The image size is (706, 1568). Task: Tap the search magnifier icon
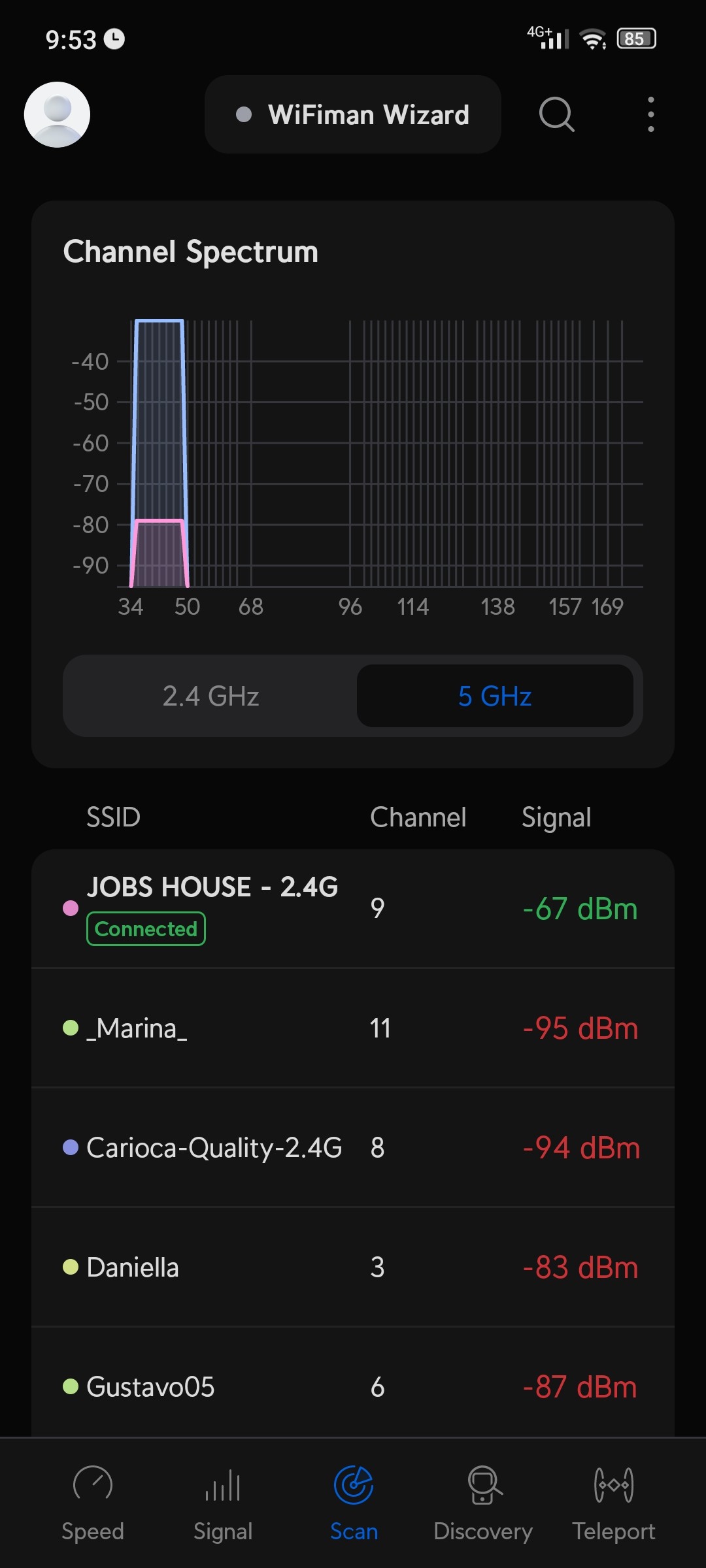coord(556,114)
